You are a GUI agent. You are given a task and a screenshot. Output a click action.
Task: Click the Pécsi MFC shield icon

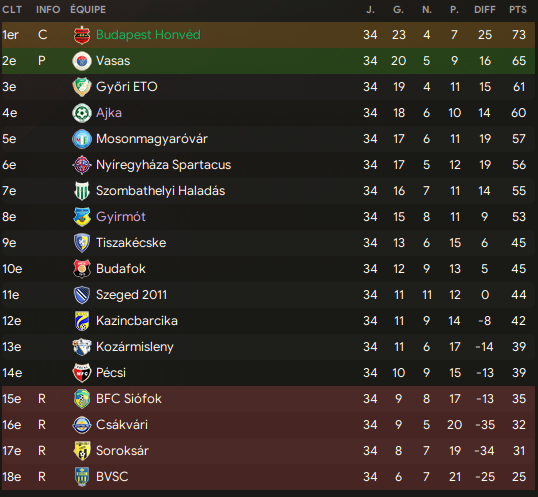click(x=82, y=373)
